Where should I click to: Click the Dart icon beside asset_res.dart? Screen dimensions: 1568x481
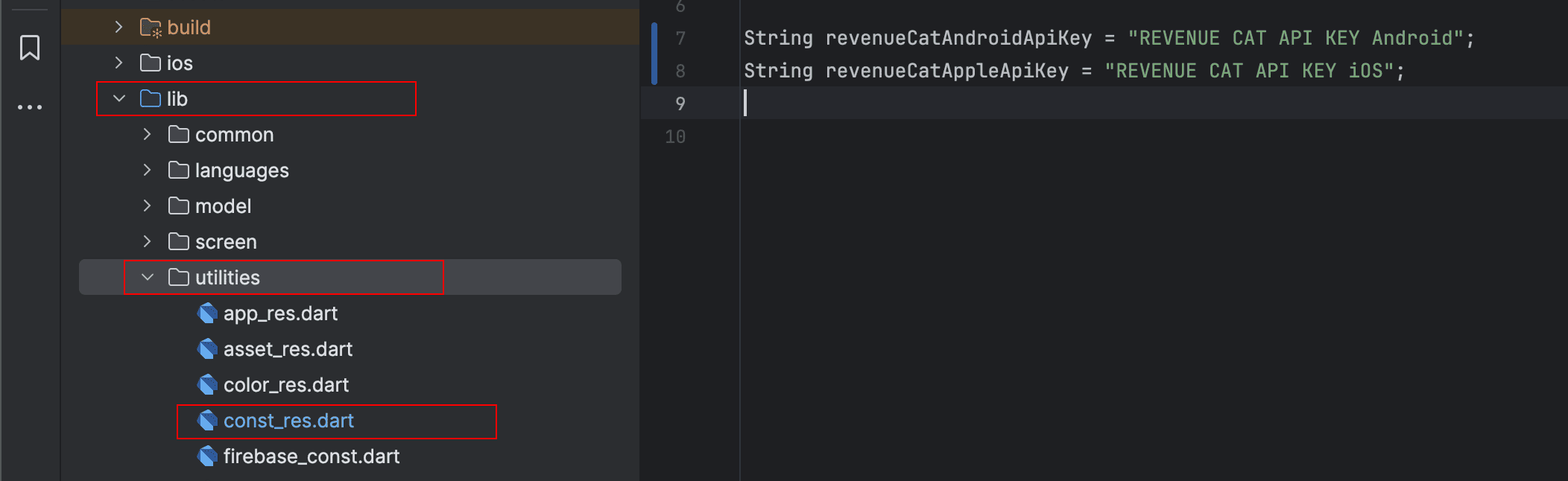(x=207, y=349)
